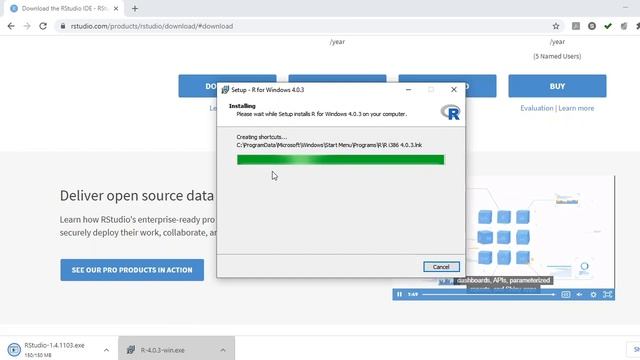Click the 'Deliver open source data' heading
This screenshot has height=360, width=640.
tap(137, 196)
